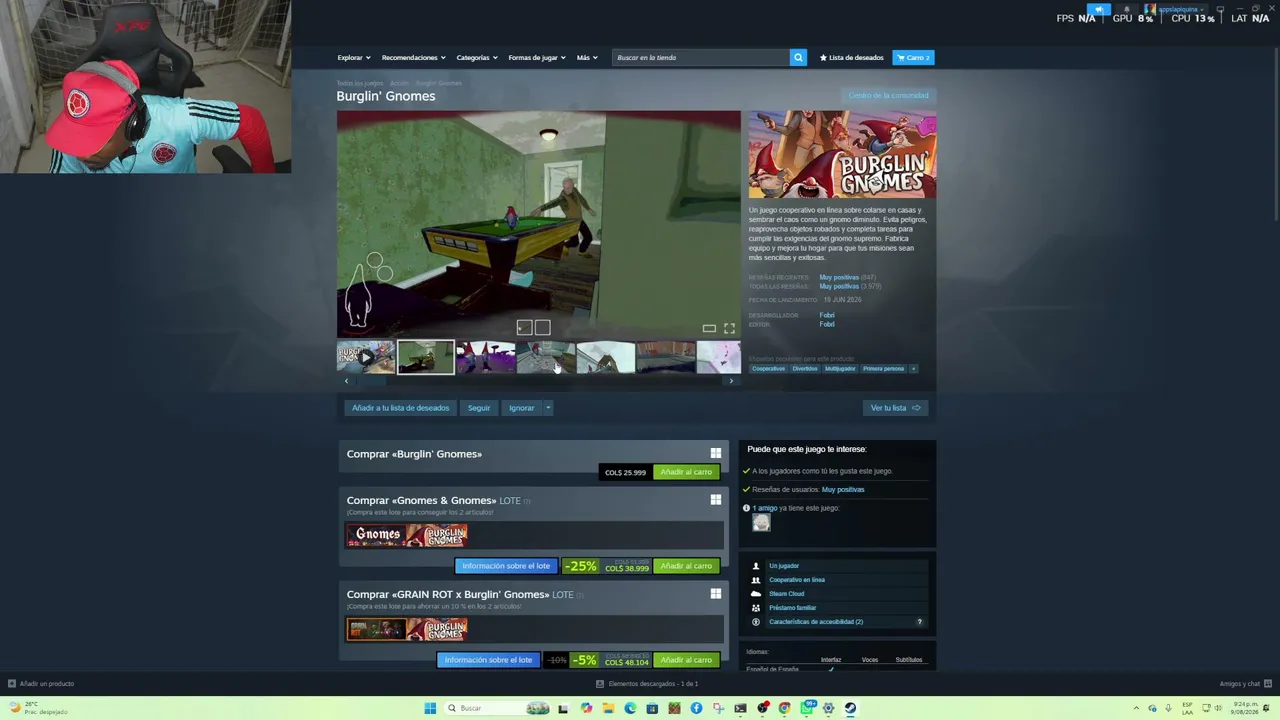This screenshot has height=720, width=1280.
Task: Click Añadir a tu lista de deseados
Action: coord(400,408)
